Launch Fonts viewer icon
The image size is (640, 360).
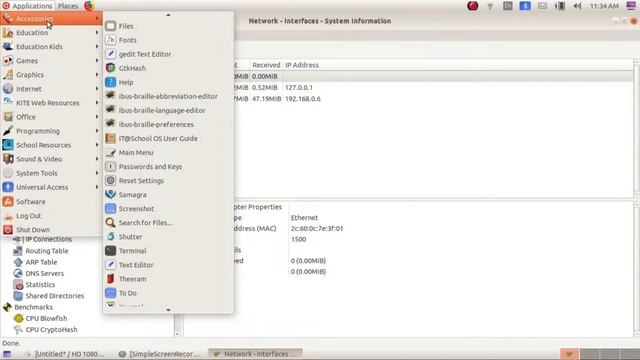tap(111, 40)
